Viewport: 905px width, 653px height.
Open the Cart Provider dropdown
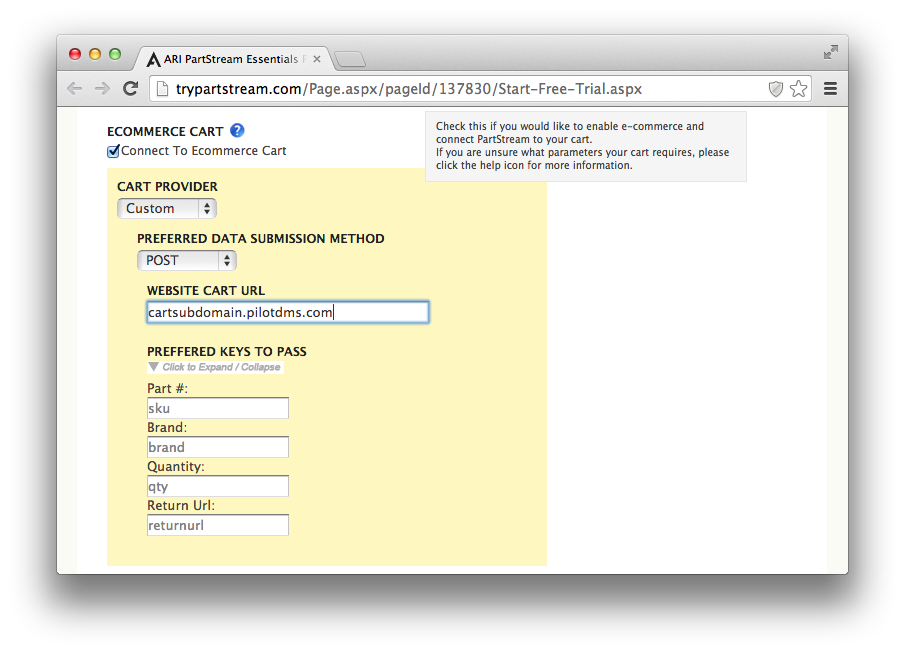coord(167,209)
